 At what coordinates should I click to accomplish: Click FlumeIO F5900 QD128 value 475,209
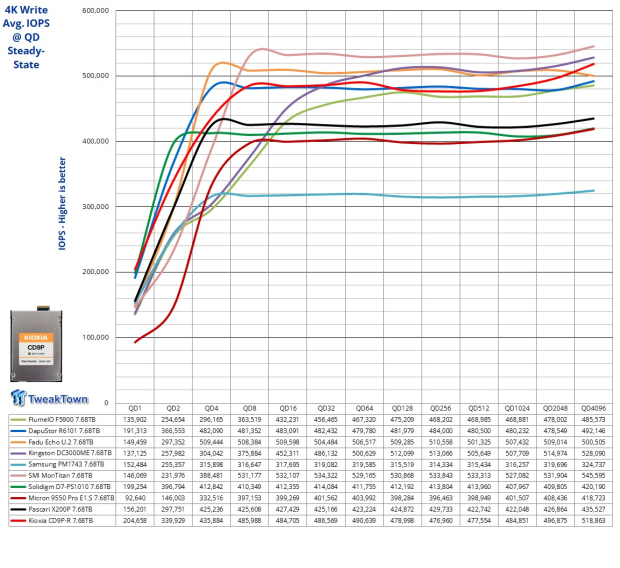coord(402,420)
